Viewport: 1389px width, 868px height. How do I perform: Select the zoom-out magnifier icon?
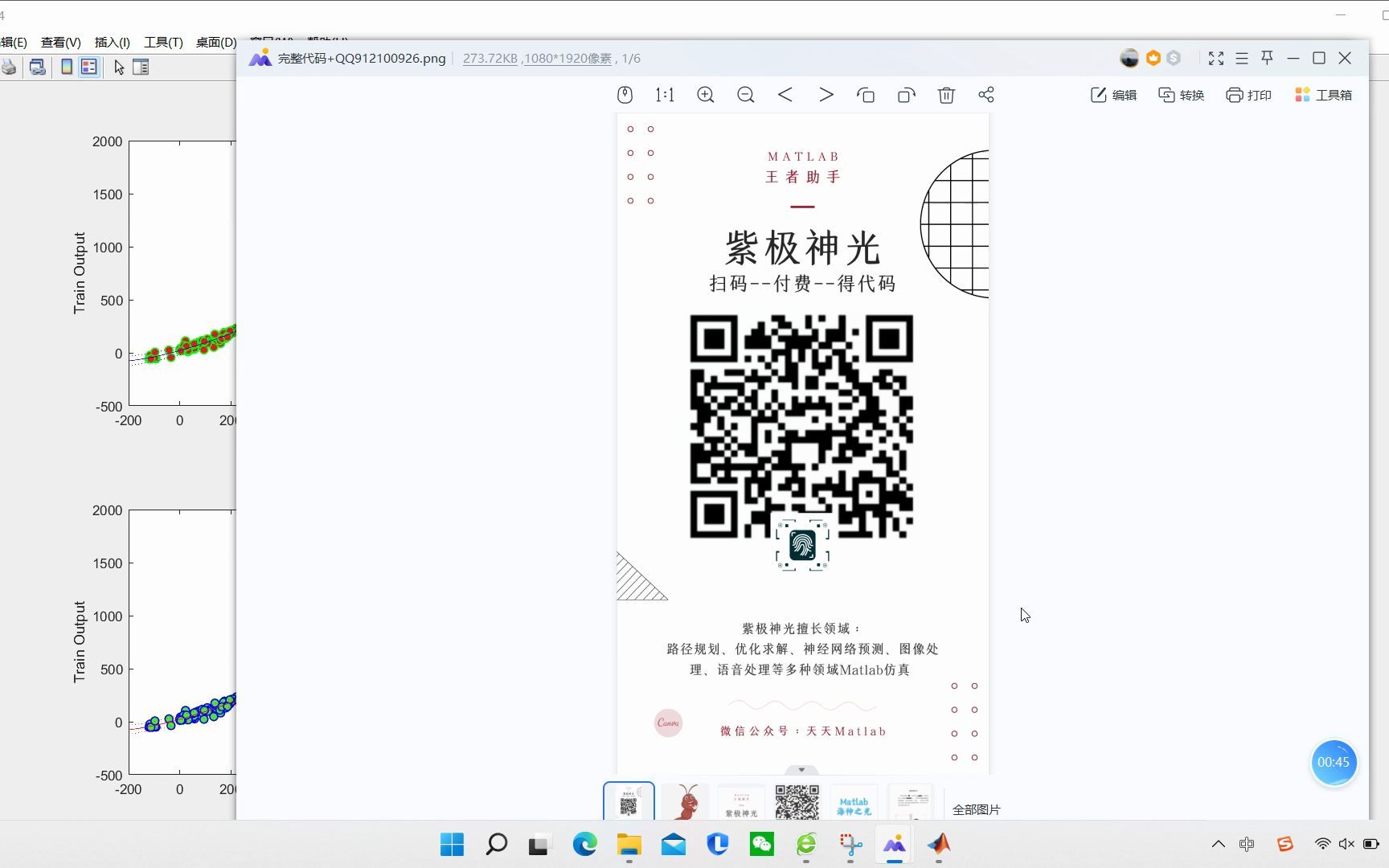(745, 94)
